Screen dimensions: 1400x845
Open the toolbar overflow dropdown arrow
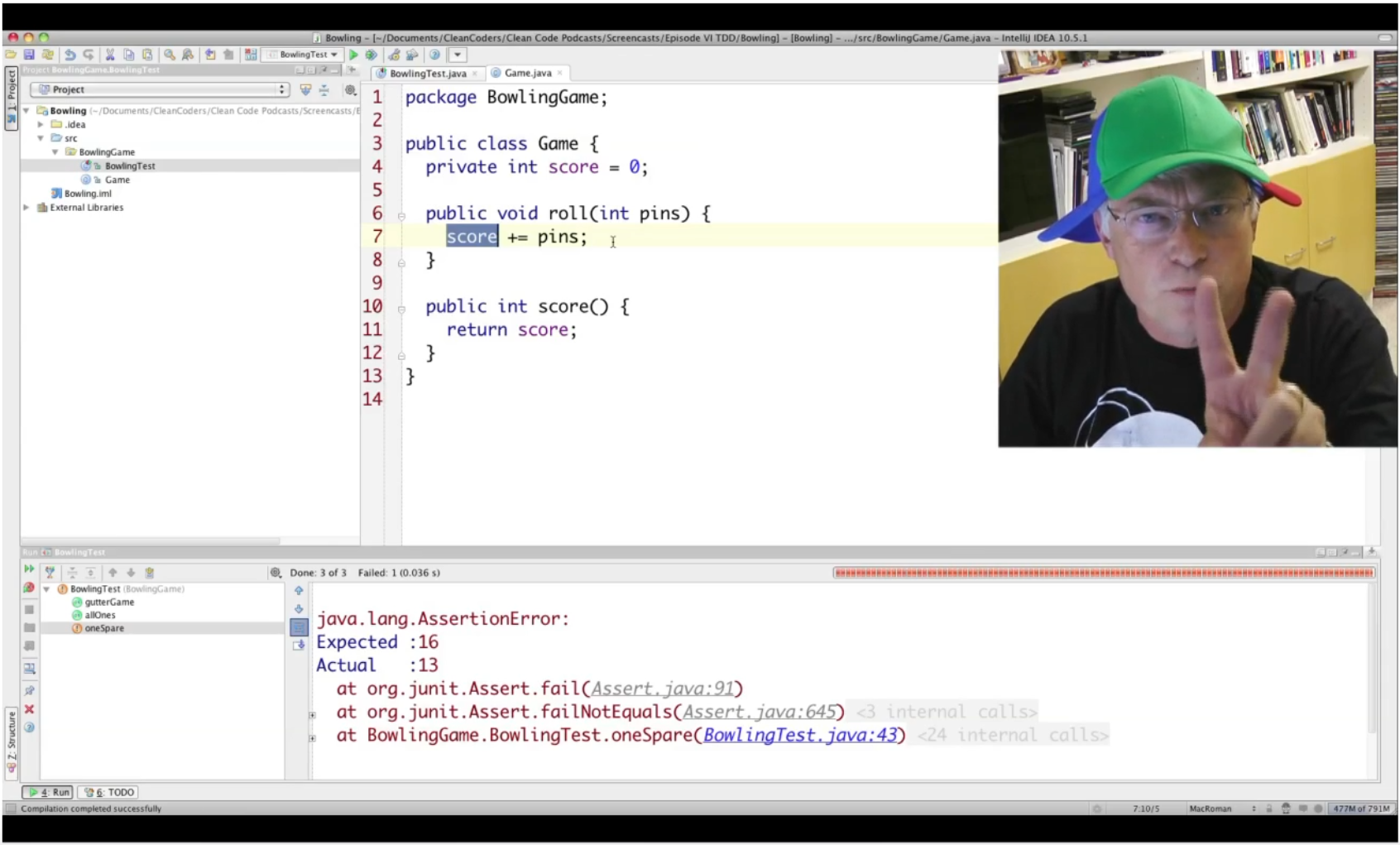pos(458,55)
